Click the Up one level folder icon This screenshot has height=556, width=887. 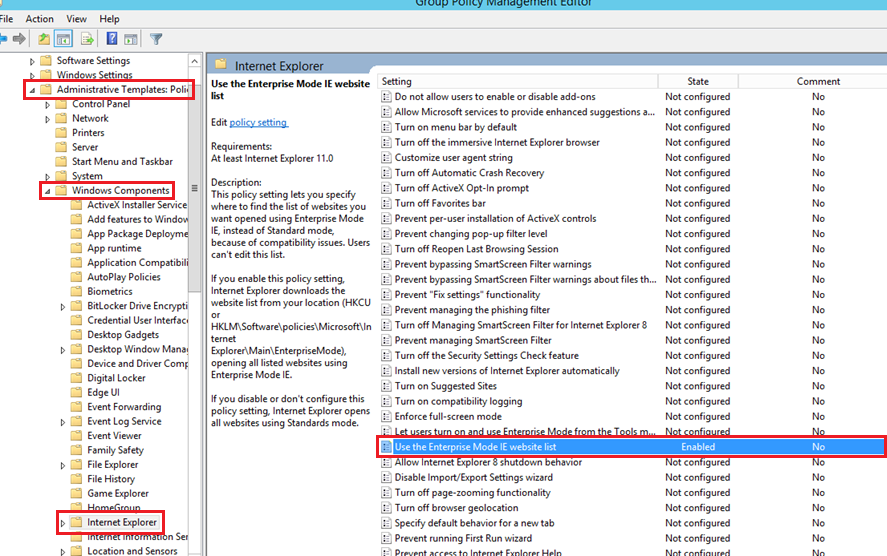tap(44, 39)
